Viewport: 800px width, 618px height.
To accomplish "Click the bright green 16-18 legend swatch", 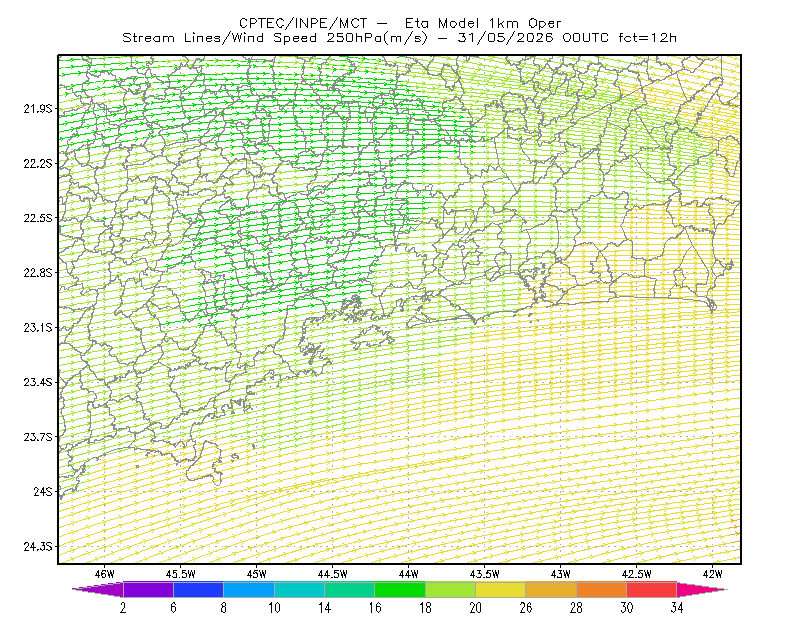I will point(400,589).
